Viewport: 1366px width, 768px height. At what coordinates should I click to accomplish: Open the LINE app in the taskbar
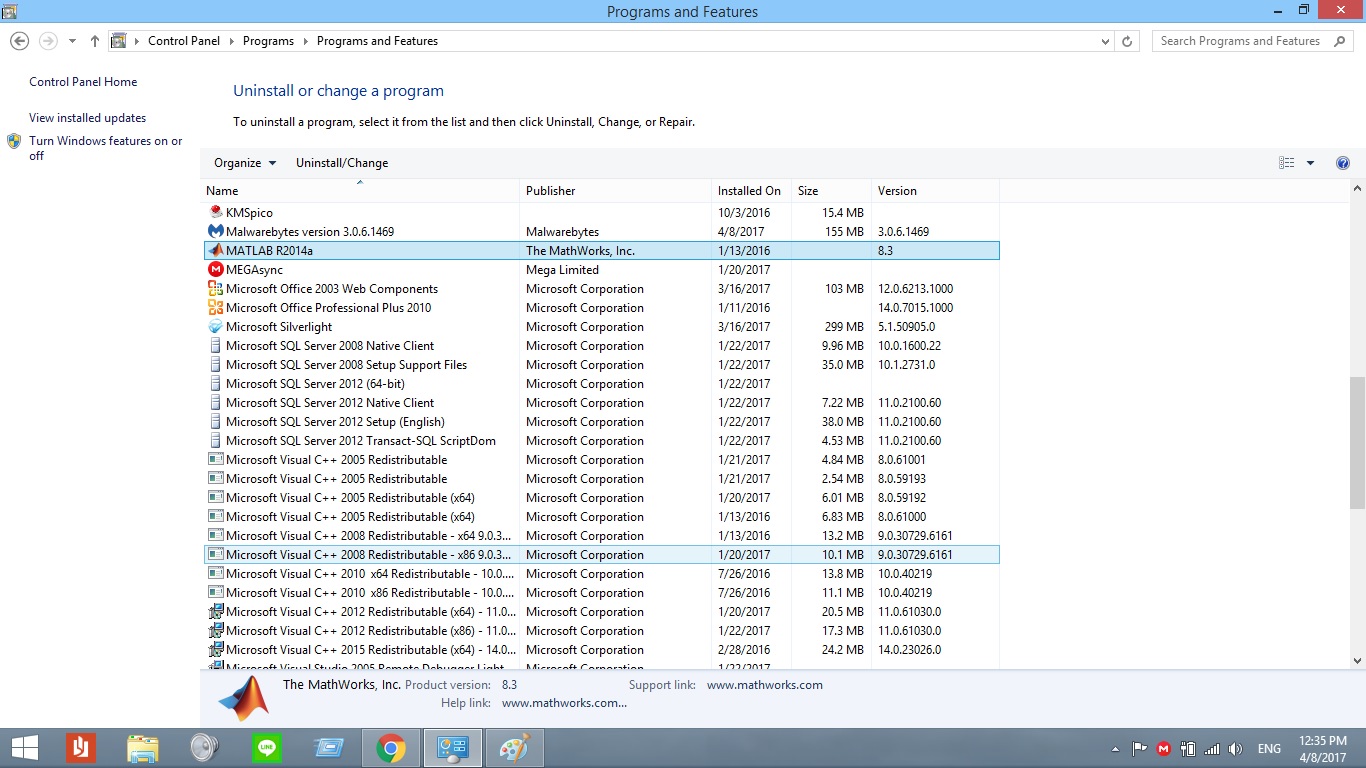click(x=267, y=747)
